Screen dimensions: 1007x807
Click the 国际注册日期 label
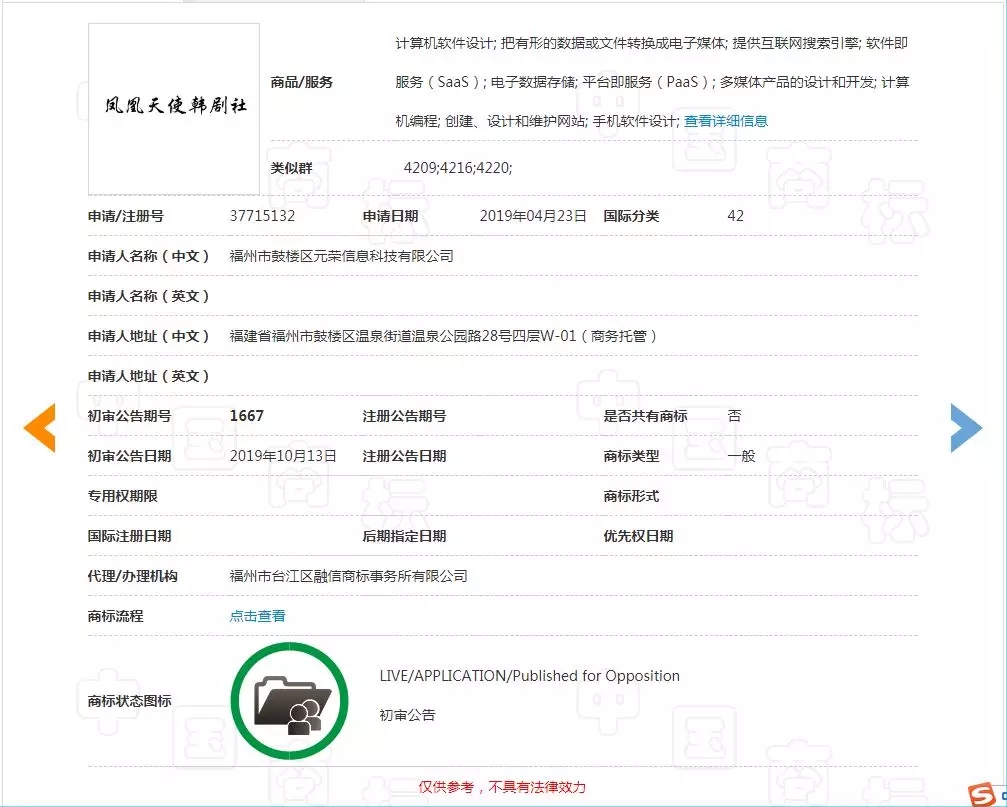click(130, 535)
